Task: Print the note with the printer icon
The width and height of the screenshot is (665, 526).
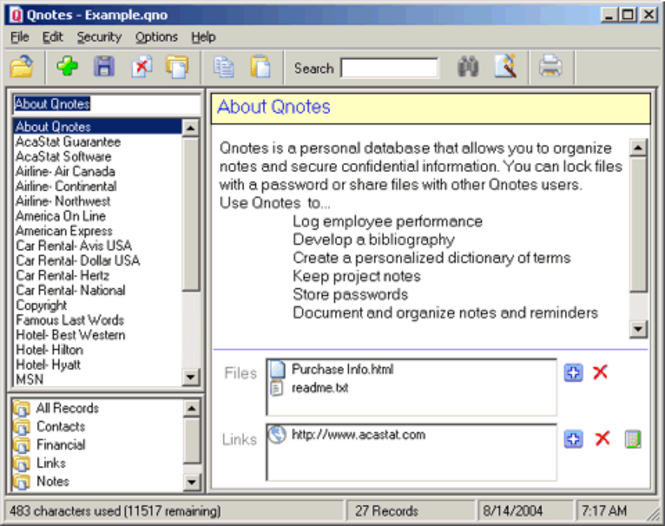Action: [550, 67]
